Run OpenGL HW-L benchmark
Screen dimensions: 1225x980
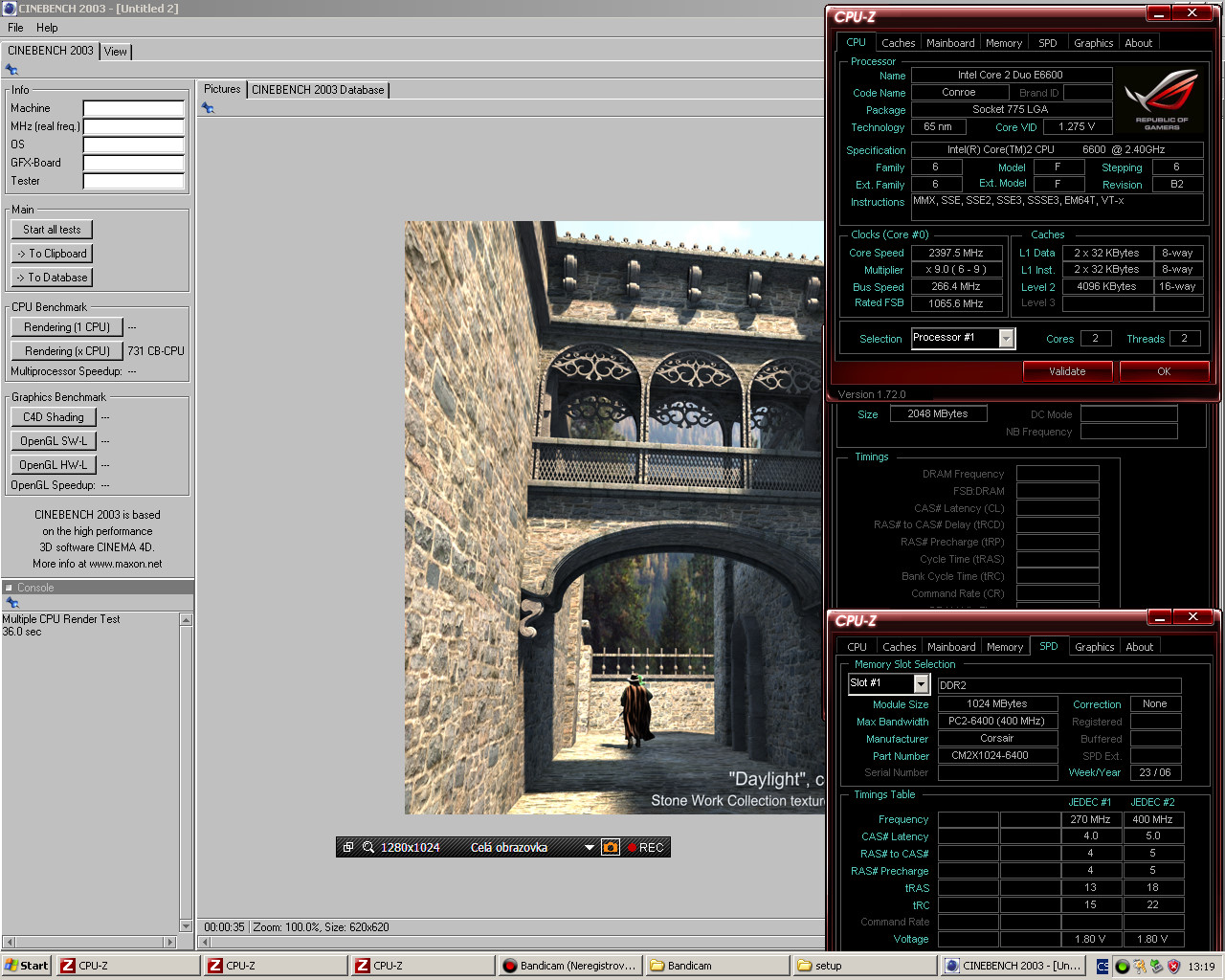(54, 465)
